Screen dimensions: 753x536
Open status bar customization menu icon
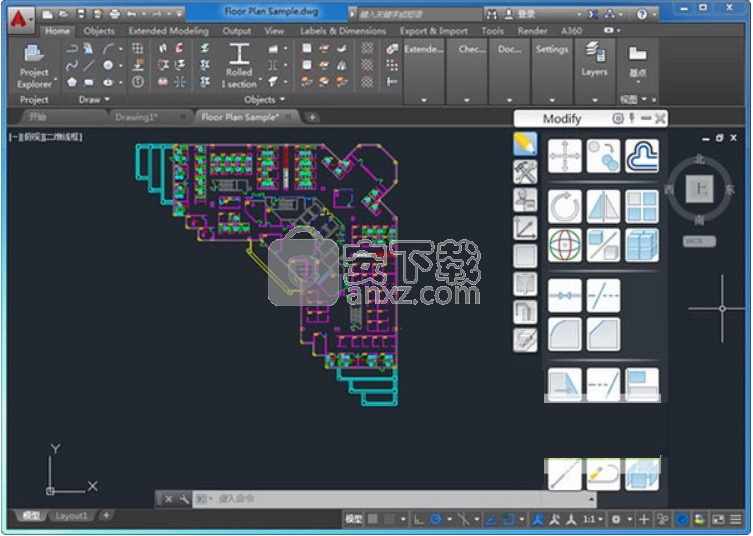pyautogui.click(x=736, y=519)
